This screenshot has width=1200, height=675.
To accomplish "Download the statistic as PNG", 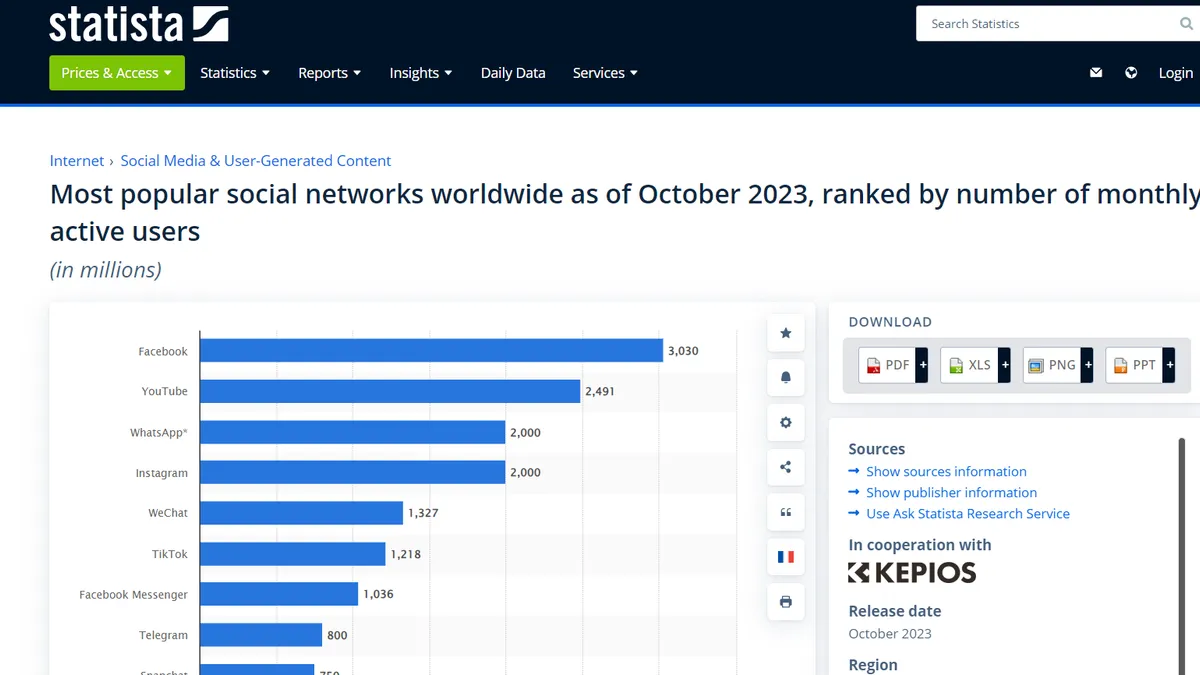I will tap(1058, 365).
